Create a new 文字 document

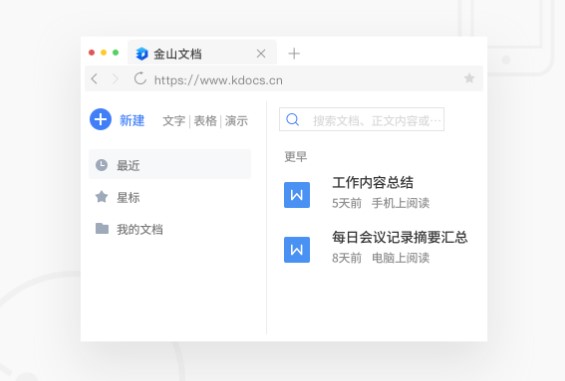pos(174,121)
